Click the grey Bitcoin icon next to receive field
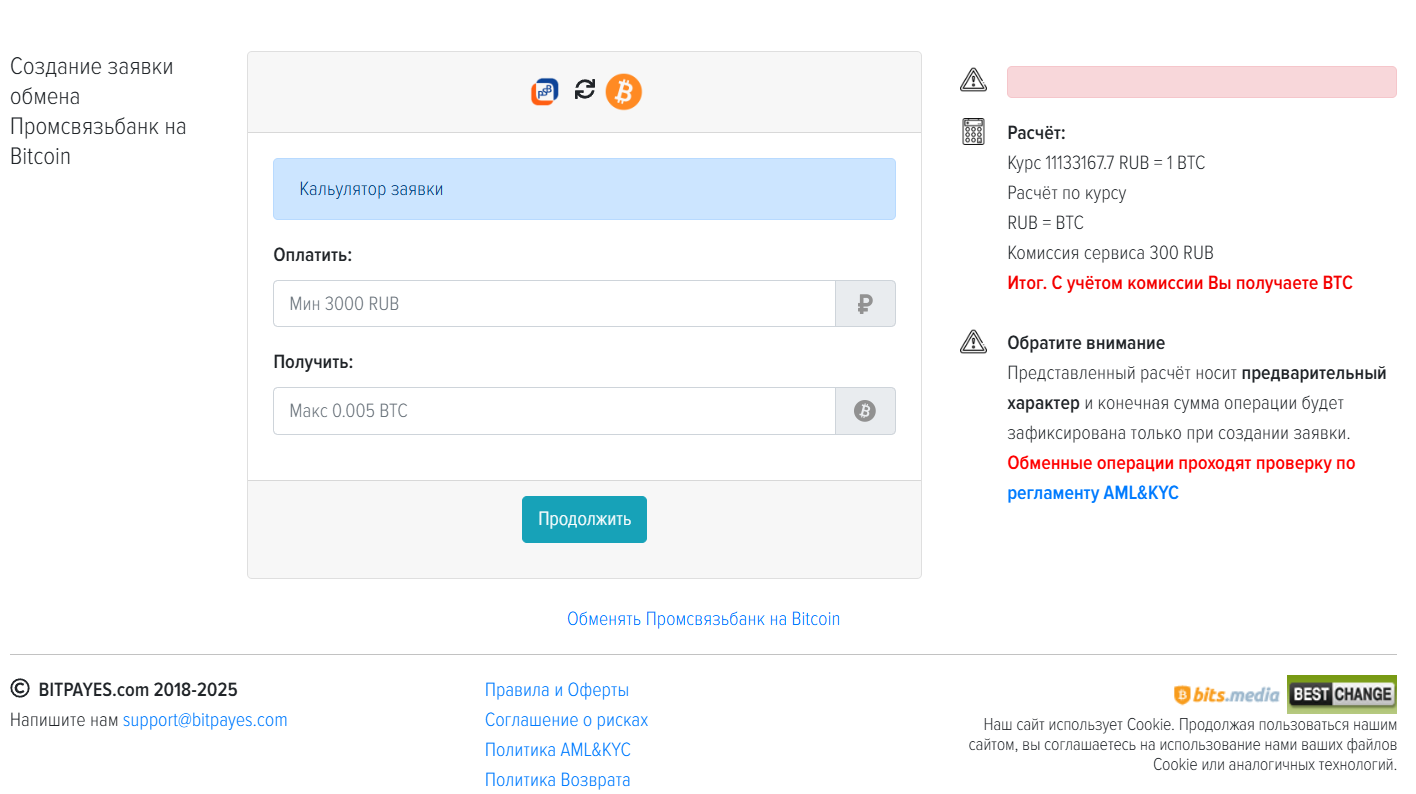Screen dimensions: 1416x794 pos(865,411)
